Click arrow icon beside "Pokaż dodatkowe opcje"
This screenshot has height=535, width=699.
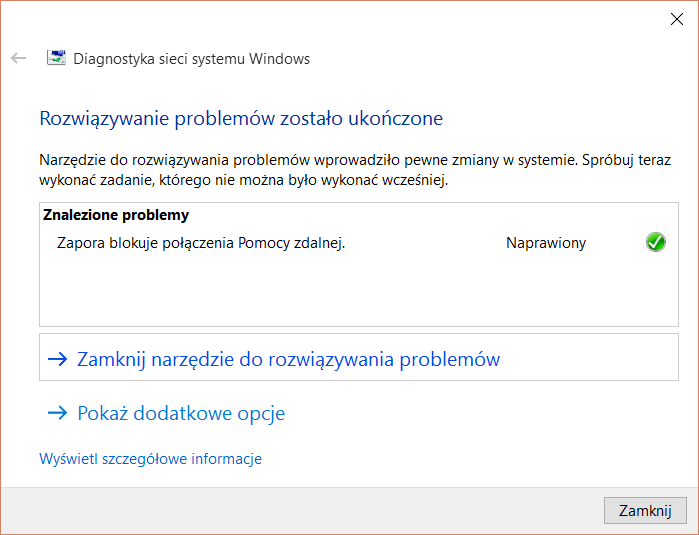click(x=57, y=413)
